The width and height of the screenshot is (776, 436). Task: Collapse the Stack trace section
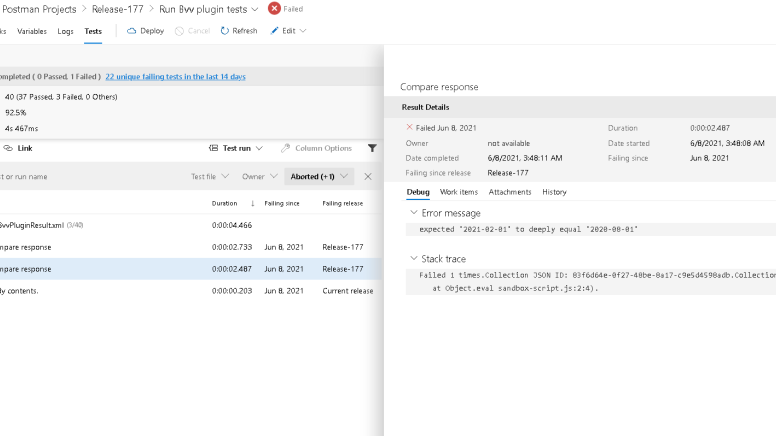click(x=414, y=258)
